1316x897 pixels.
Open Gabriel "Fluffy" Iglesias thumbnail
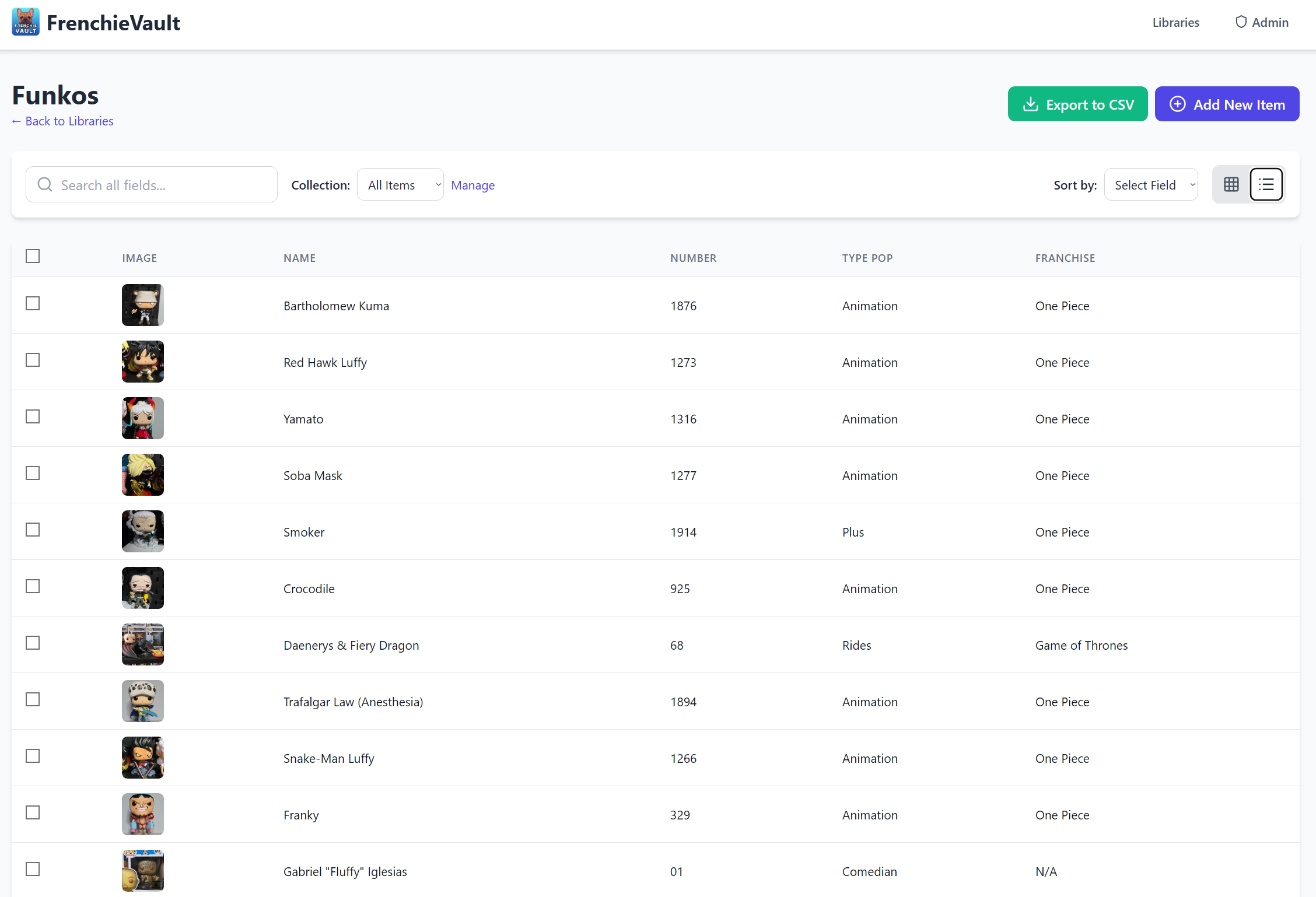pos(143,871)
